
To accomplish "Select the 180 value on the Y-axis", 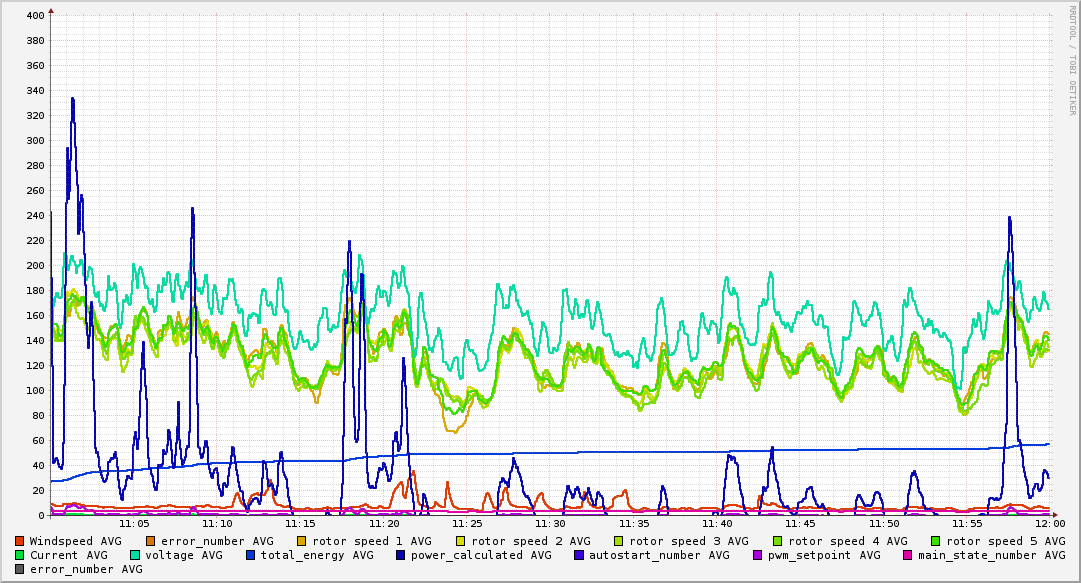I will [x=35, y=291].
